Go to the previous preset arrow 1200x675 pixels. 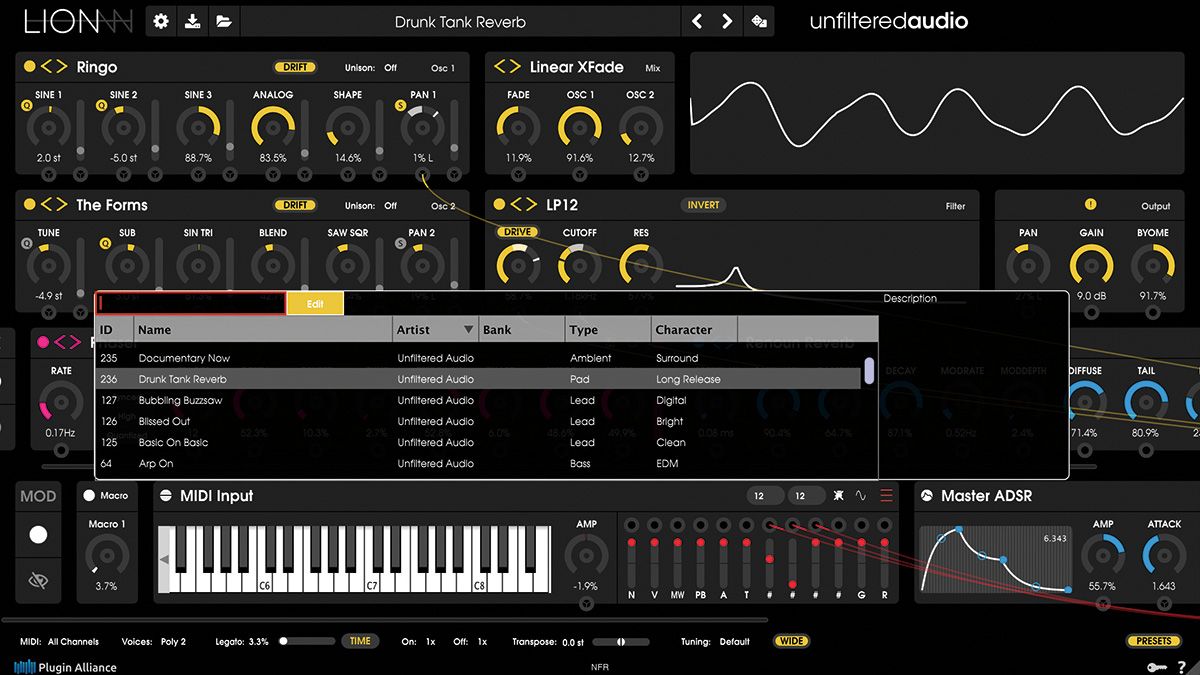pos(697,21)
